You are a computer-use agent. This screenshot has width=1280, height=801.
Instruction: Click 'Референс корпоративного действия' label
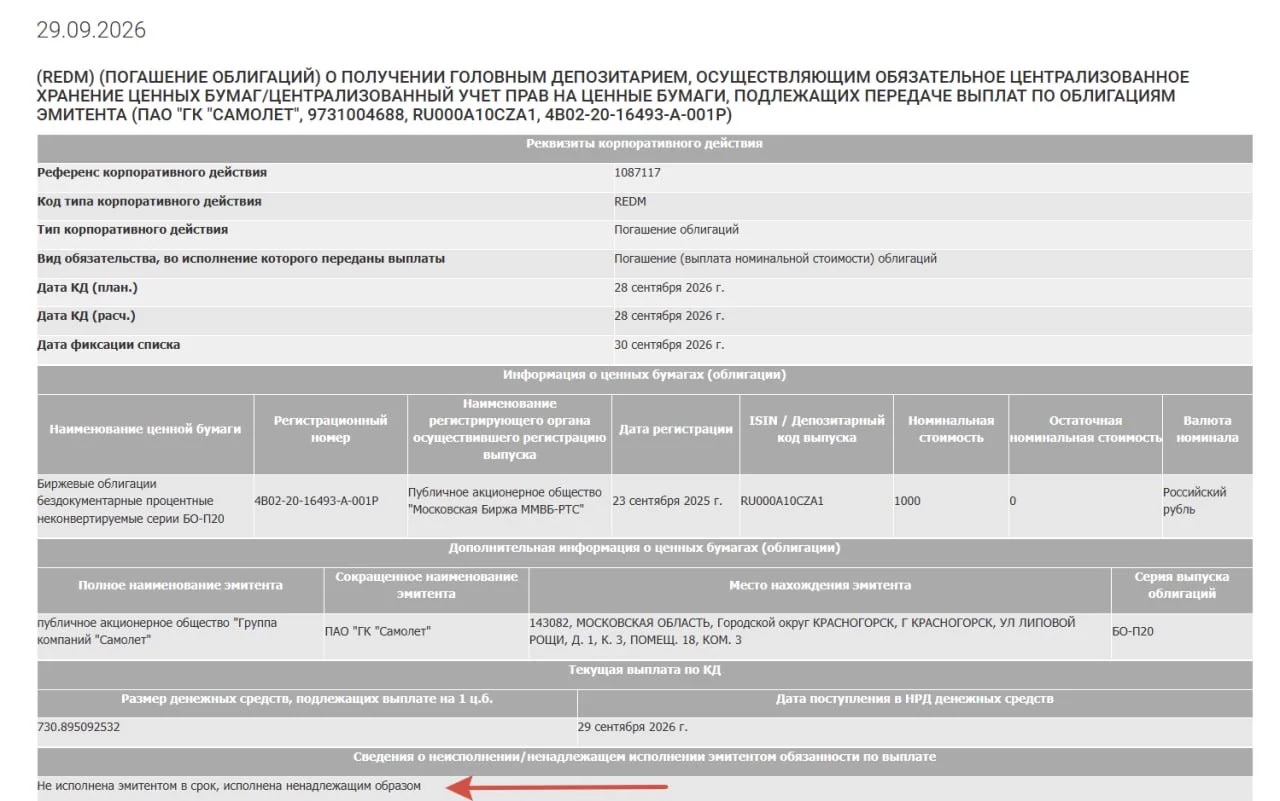tap(152, 173)
